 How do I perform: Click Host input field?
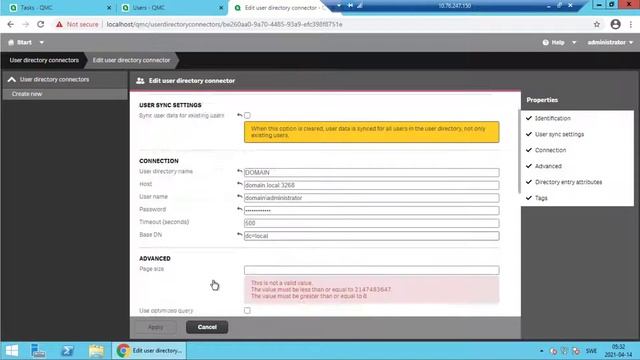click(371, 185)
